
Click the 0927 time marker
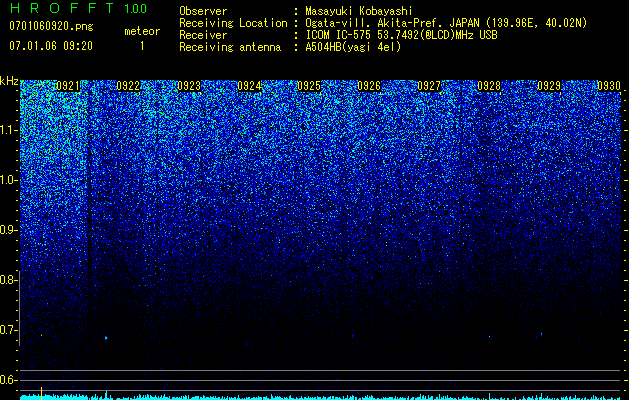(x=429, y=86)
